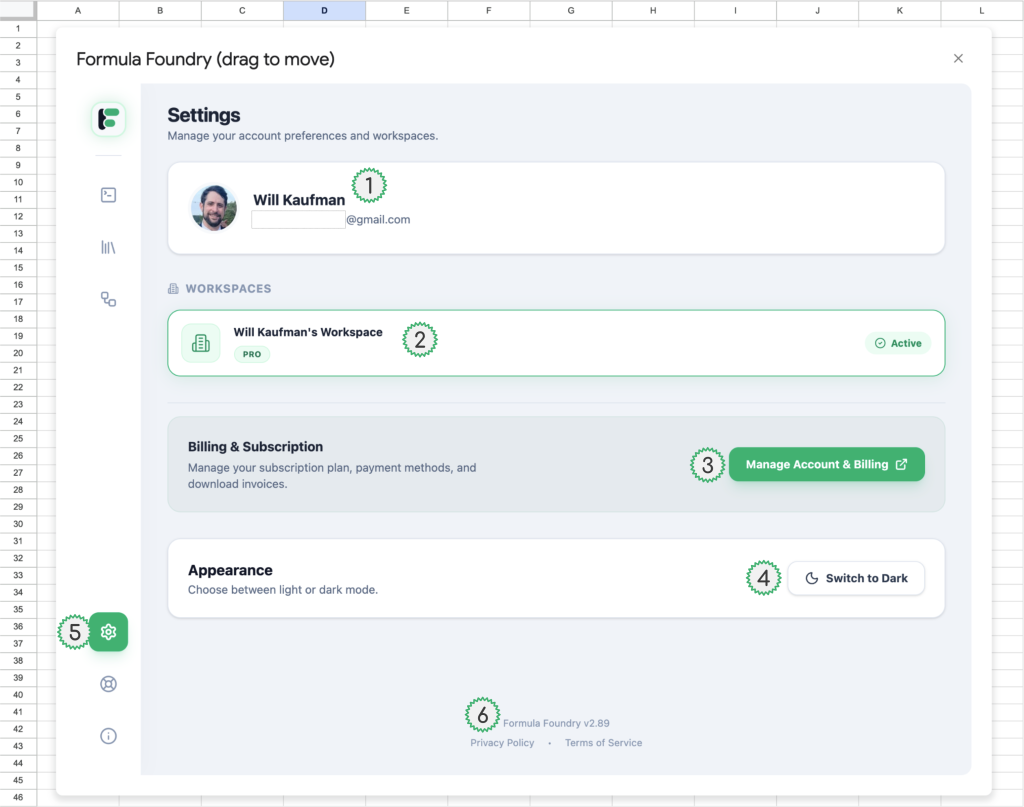
Task: Select the green Settings gear icon
Action: point(108,632)
